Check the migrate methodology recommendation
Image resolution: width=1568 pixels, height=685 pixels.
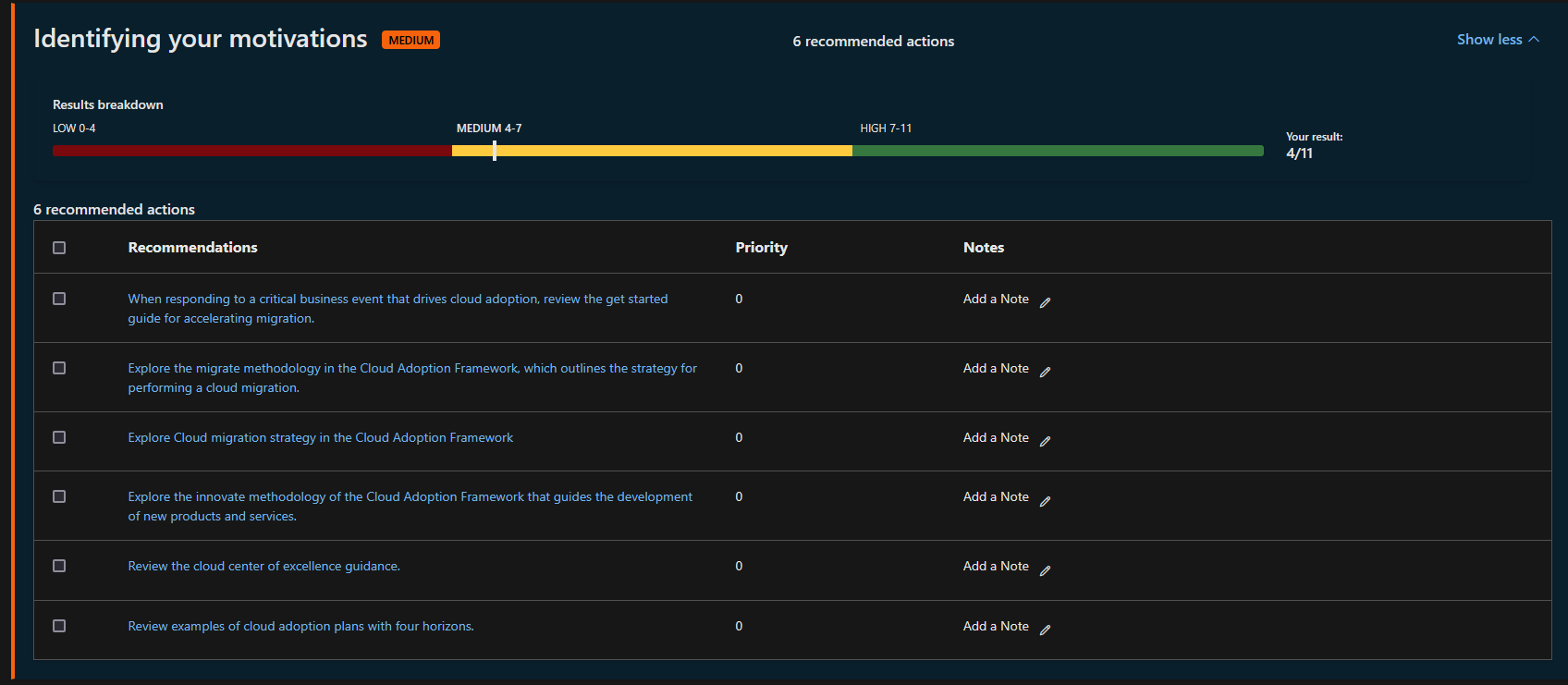[x=59, y=368]
